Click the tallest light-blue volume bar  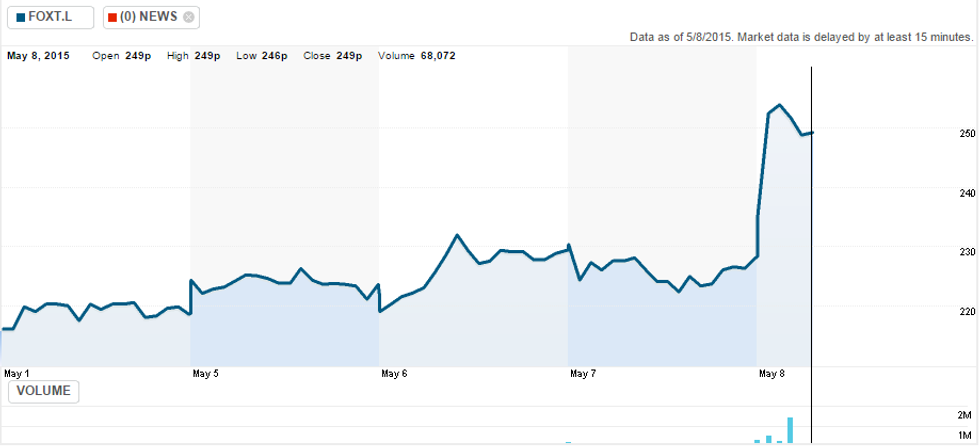(x=790, y=430)
